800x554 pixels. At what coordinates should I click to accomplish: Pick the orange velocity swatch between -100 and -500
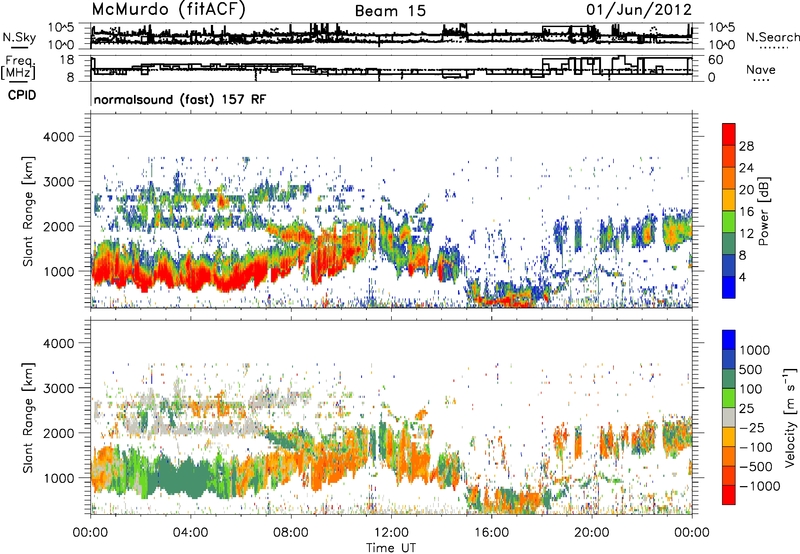(x=729, y=457)
